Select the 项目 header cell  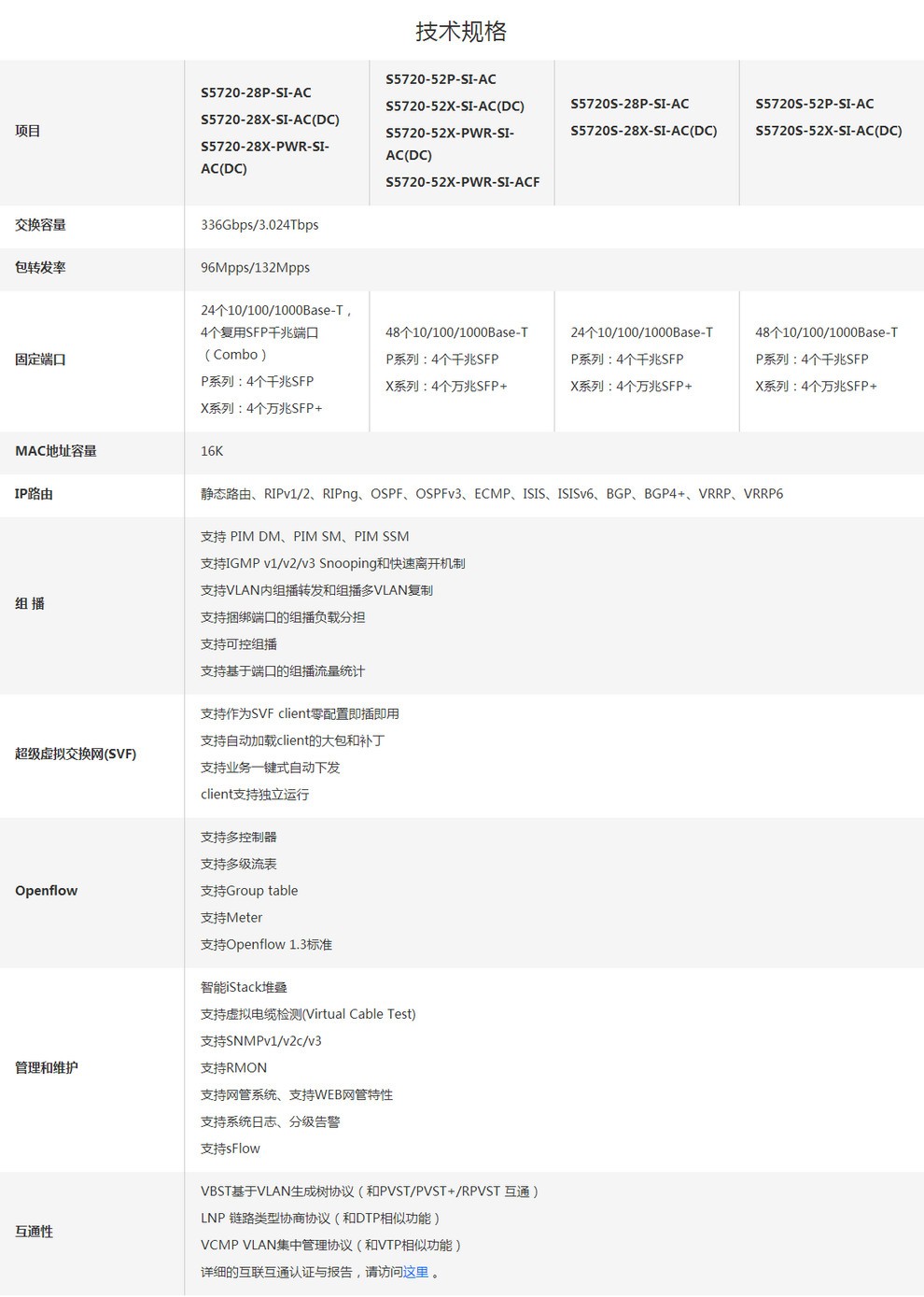point(28,131)
